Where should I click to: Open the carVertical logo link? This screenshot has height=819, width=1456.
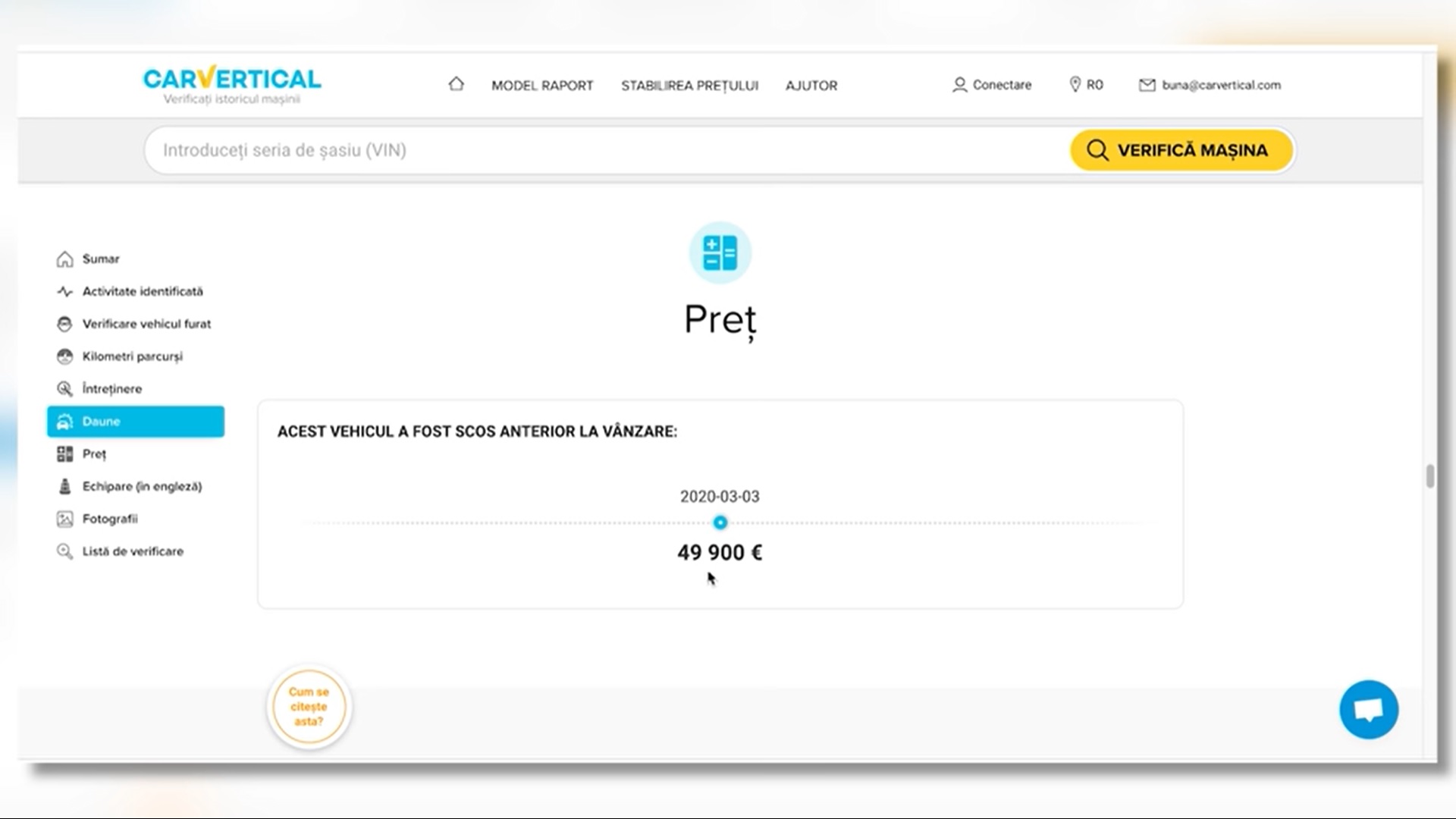pos(231,84)
